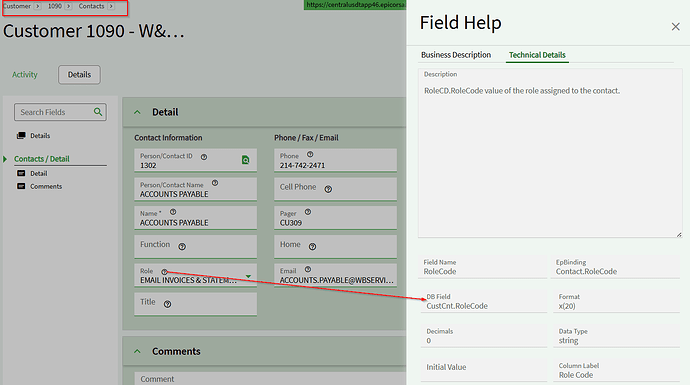This screenshot has width=690, height=385.
Task: Open help icon for Title field
Action: click(167, 304)
